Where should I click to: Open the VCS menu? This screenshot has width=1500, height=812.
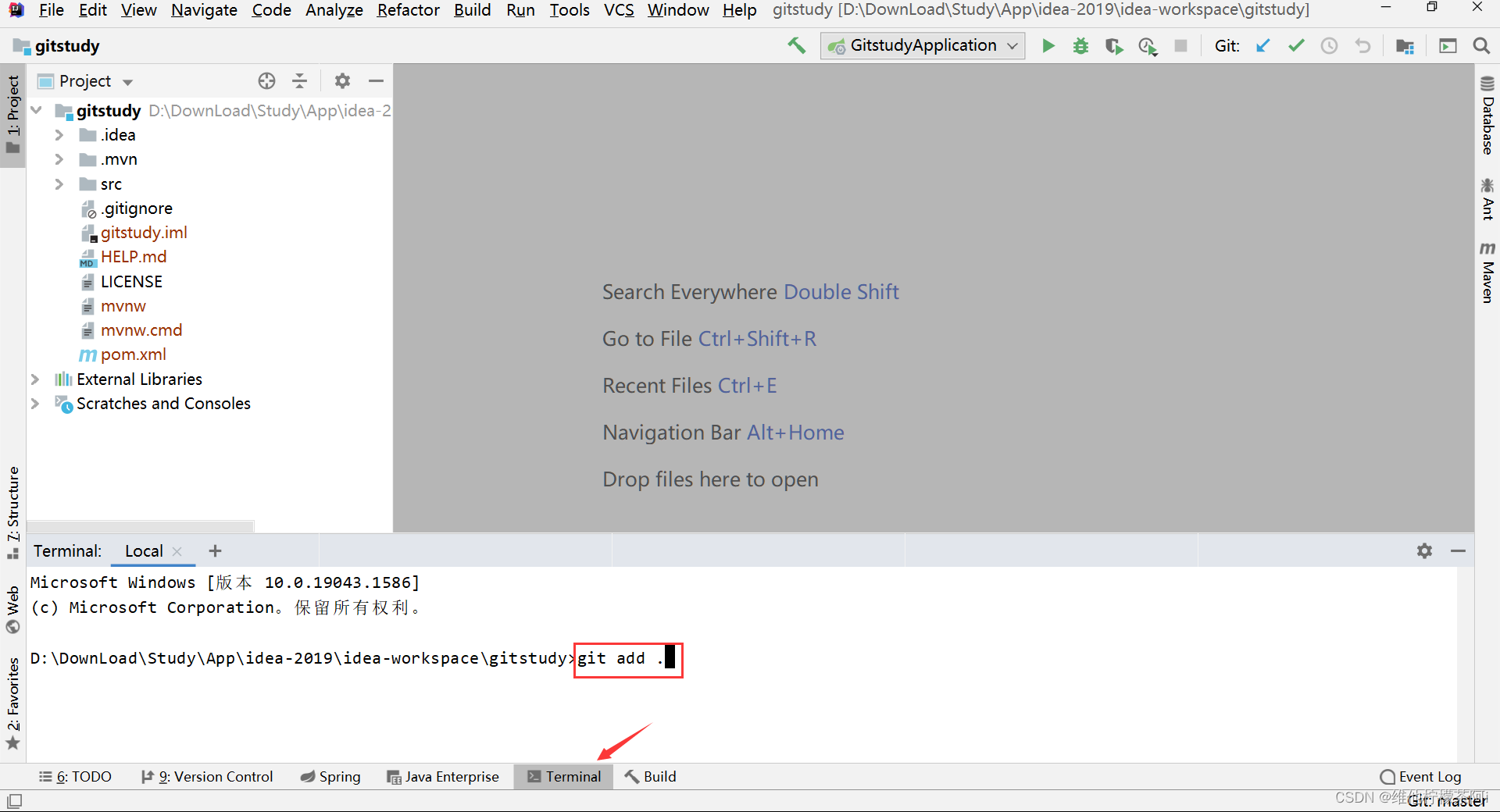(619, 10)
